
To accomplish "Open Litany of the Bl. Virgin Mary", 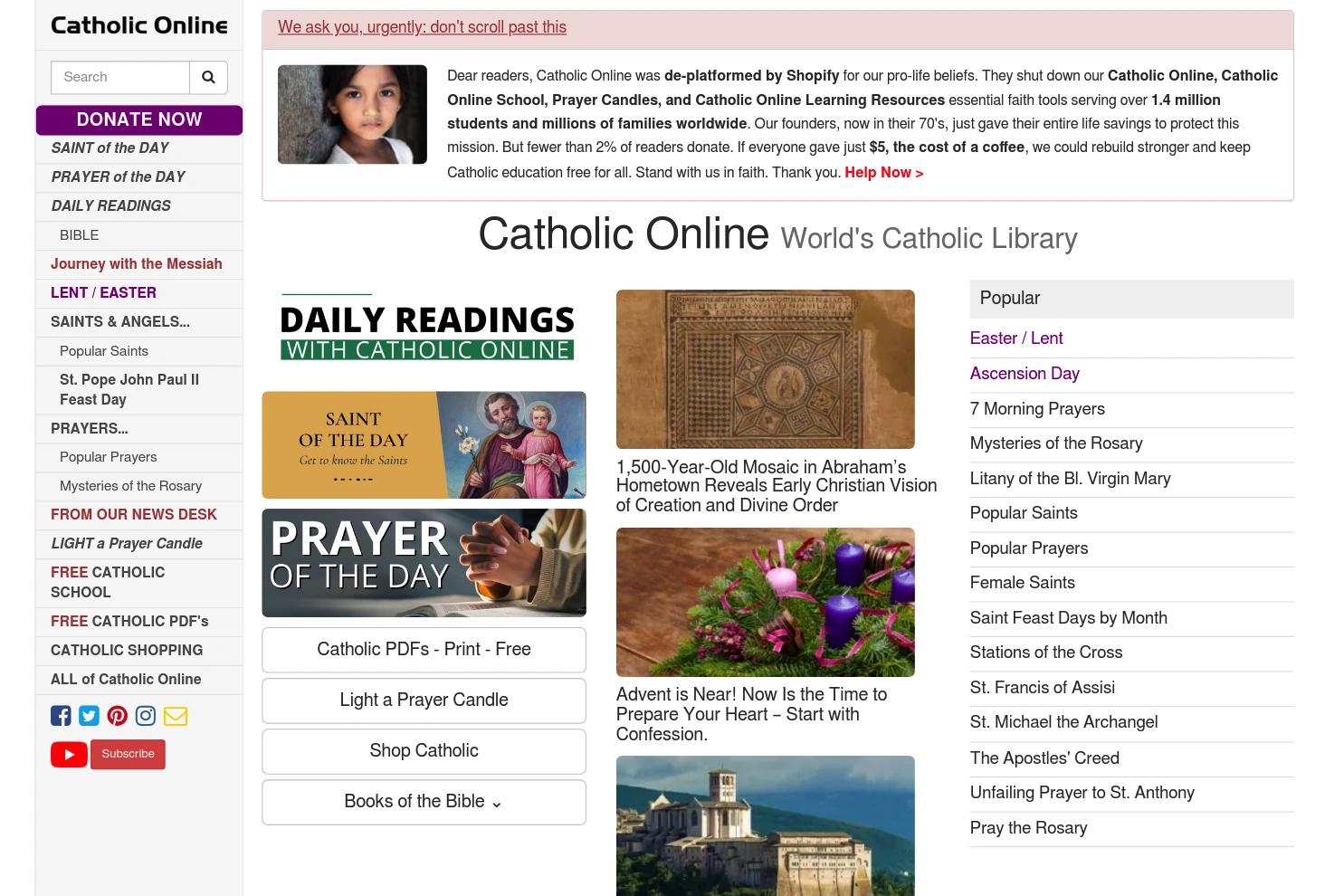I will click(1071, 479).
